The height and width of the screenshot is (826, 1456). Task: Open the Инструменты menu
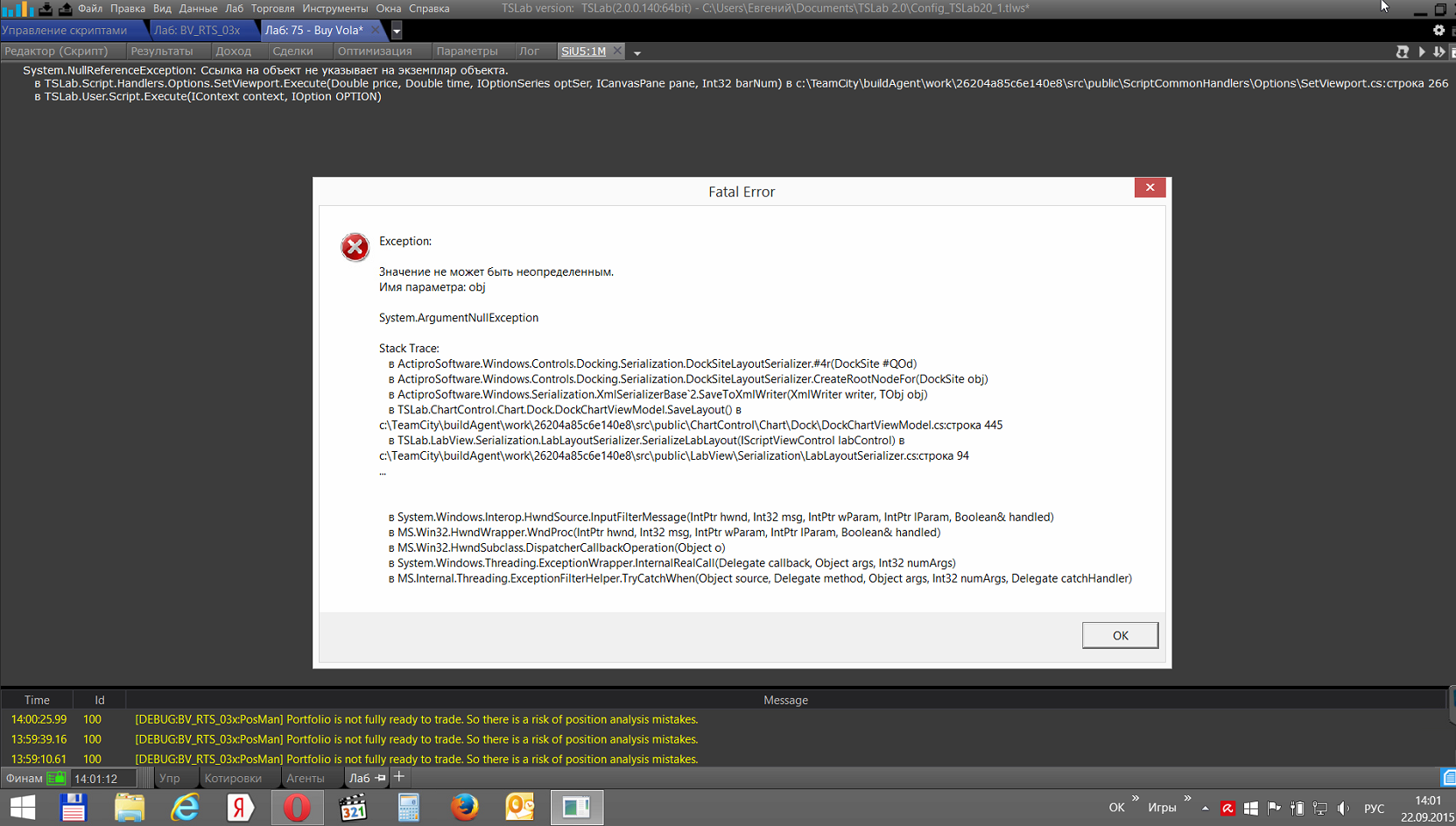click(x=335, y=9)
